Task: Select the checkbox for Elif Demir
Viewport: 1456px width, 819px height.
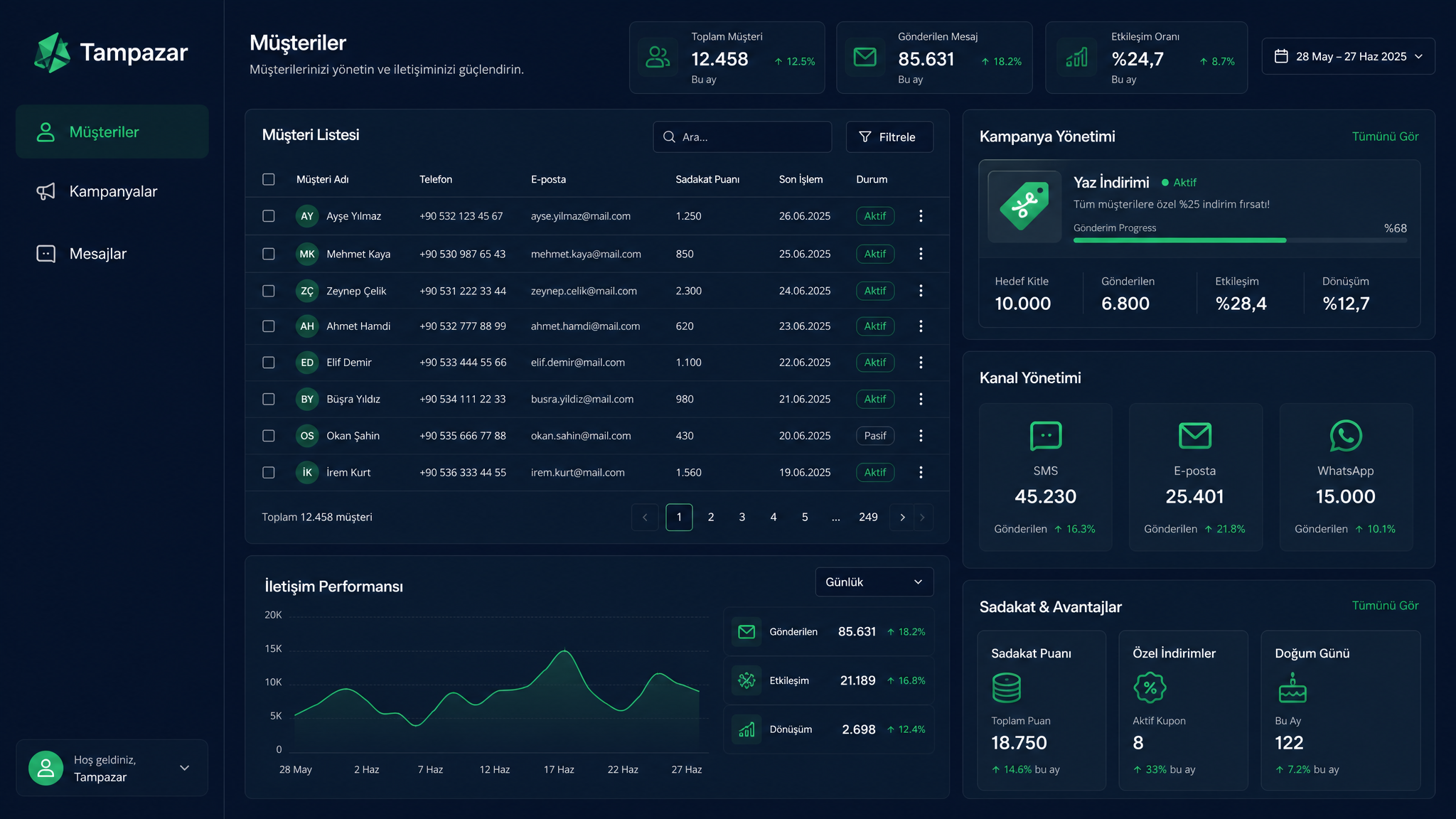Action: point(268,363)
